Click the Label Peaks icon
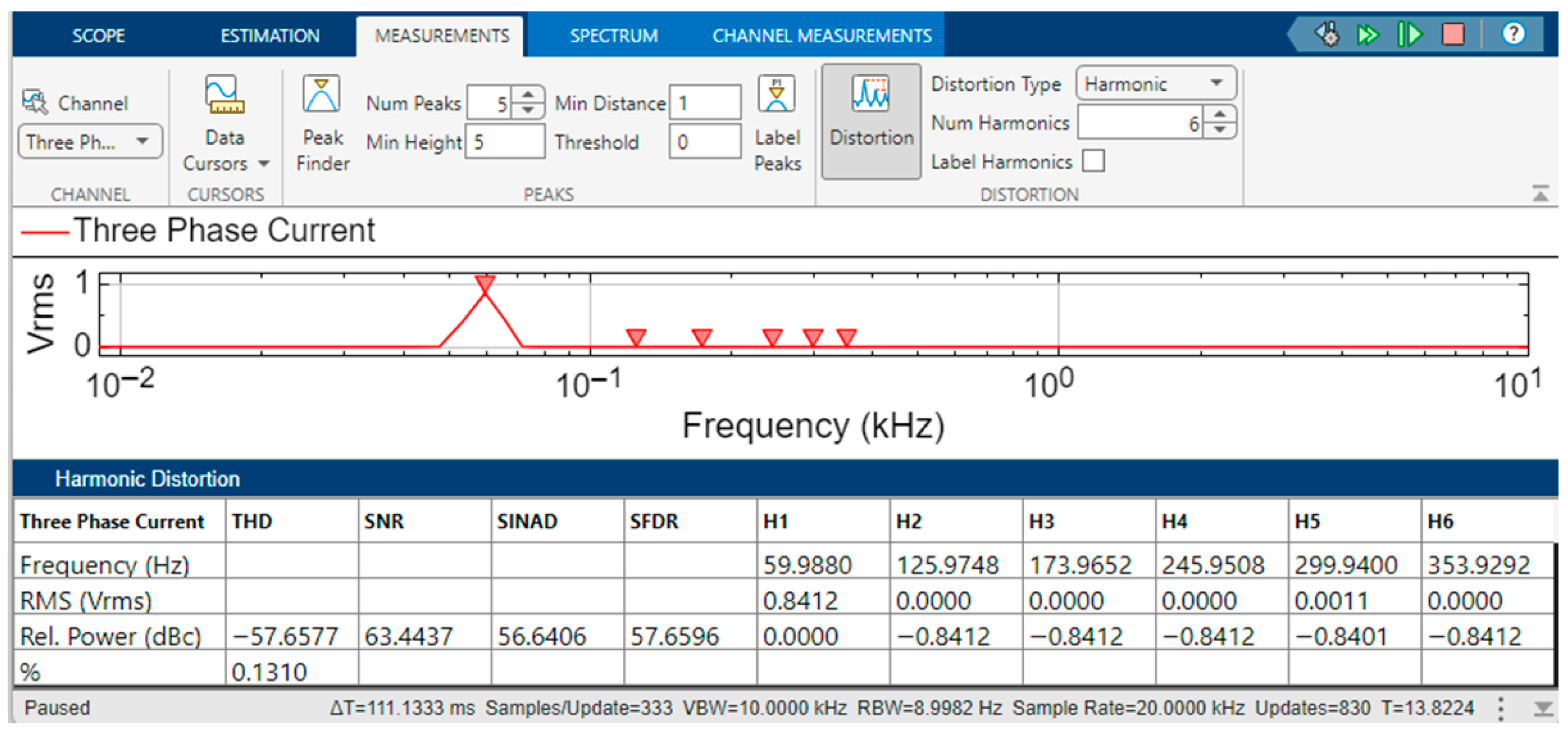Image resolution: width=1568 pixels, height=735 pixels. (776, 94)
